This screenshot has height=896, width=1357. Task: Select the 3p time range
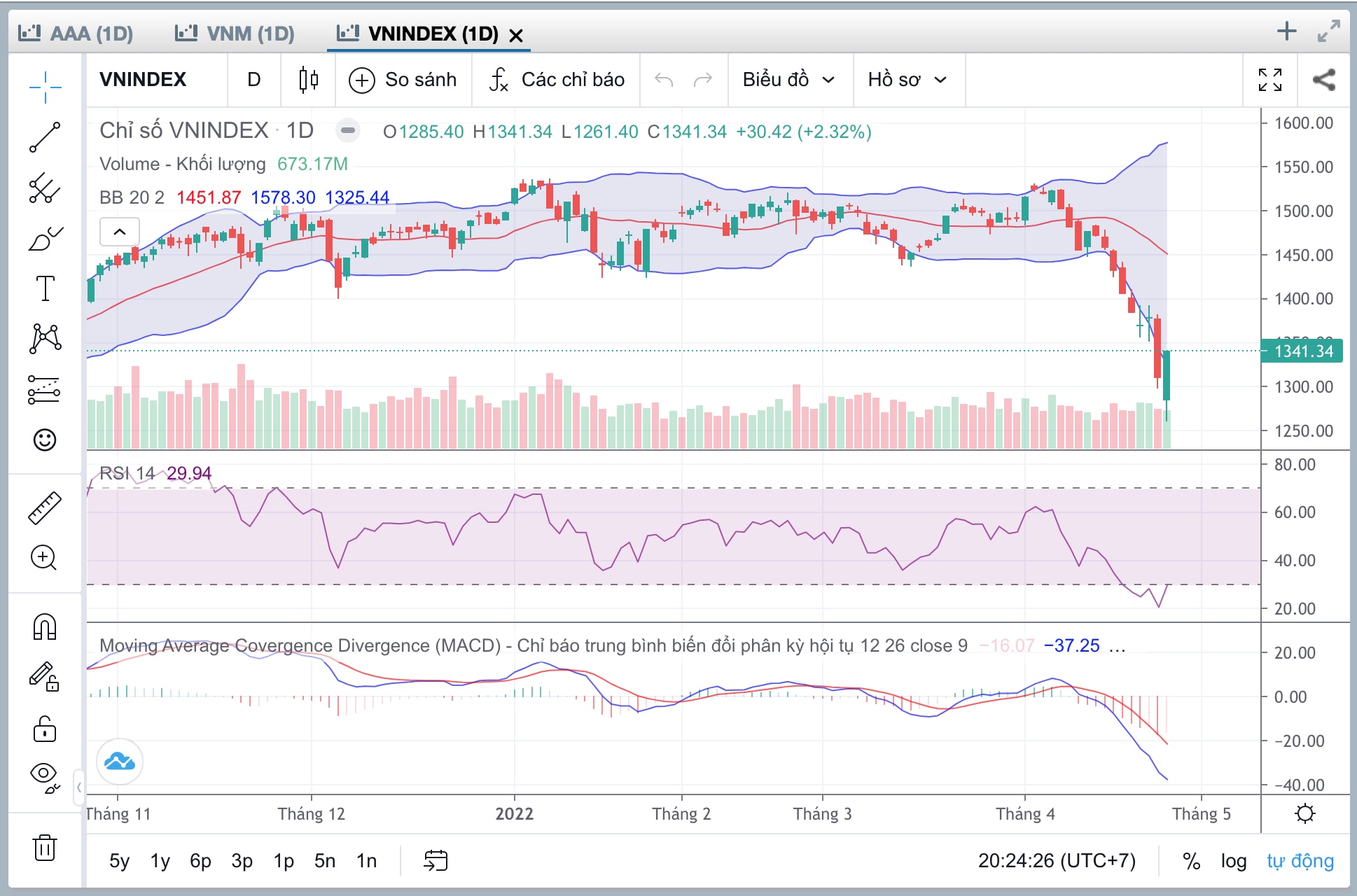pyautogui.click(x=242, y=860)
